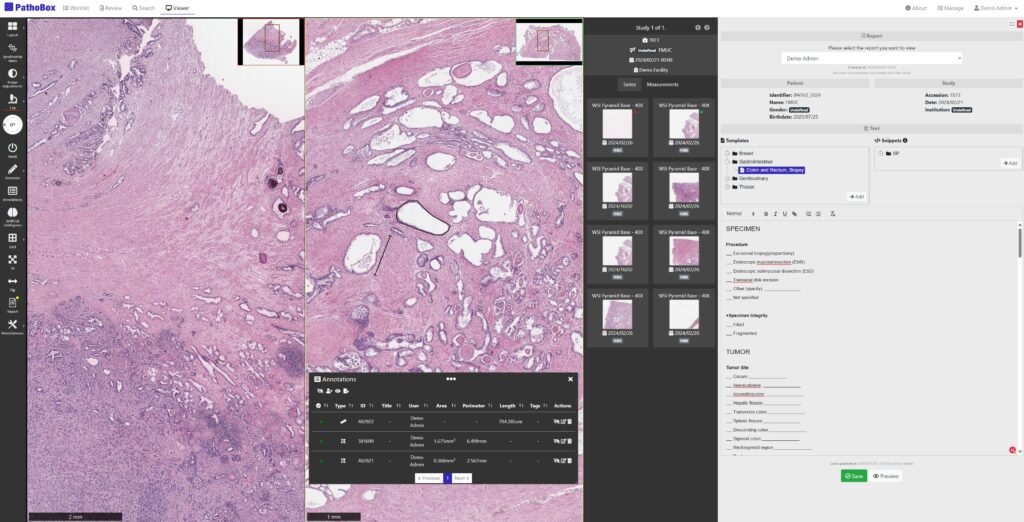Toggle visibility of annotation 402922
The height and width of the screenshot is (522, 1024).
pyautogui.click(x=556, y=422)
